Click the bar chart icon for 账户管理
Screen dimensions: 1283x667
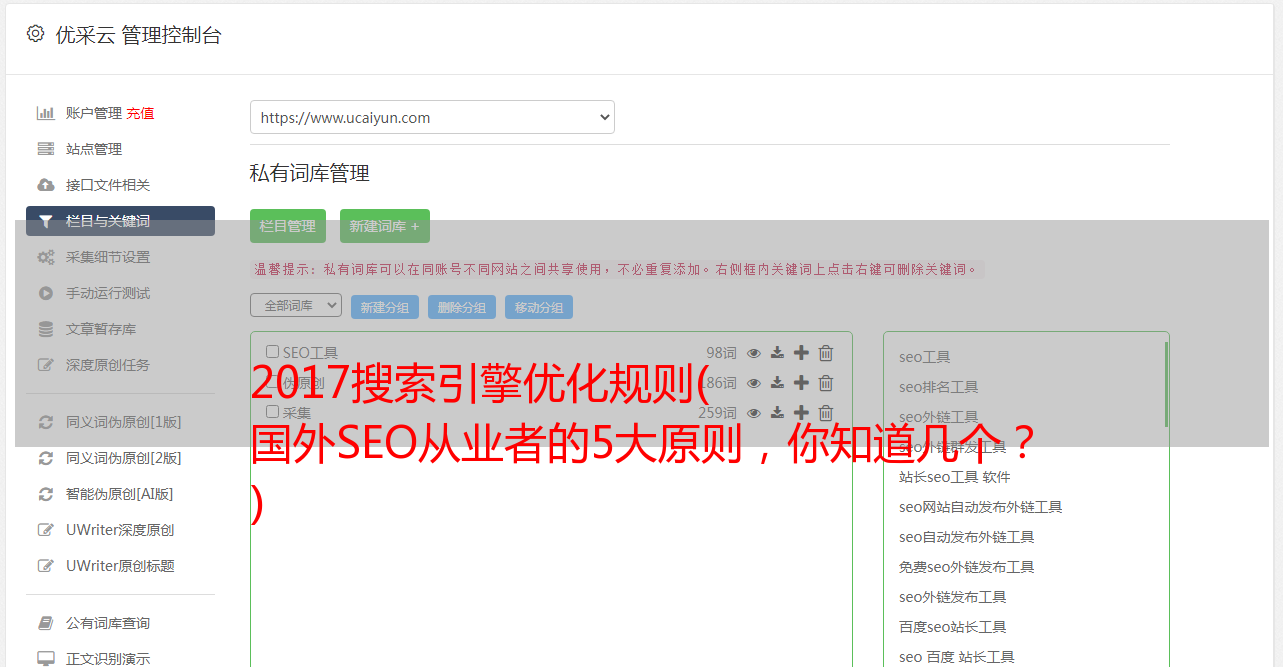coord(45,113)
